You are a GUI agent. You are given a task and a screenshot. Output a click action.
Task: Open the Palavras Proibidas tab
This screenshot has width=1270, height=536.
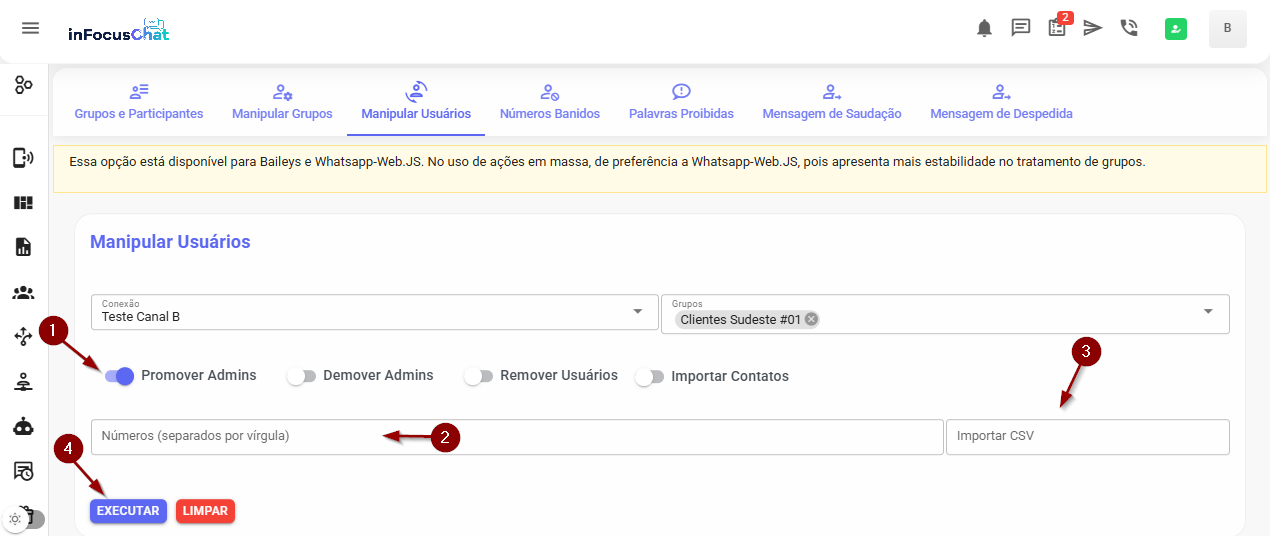click(681, 102)
